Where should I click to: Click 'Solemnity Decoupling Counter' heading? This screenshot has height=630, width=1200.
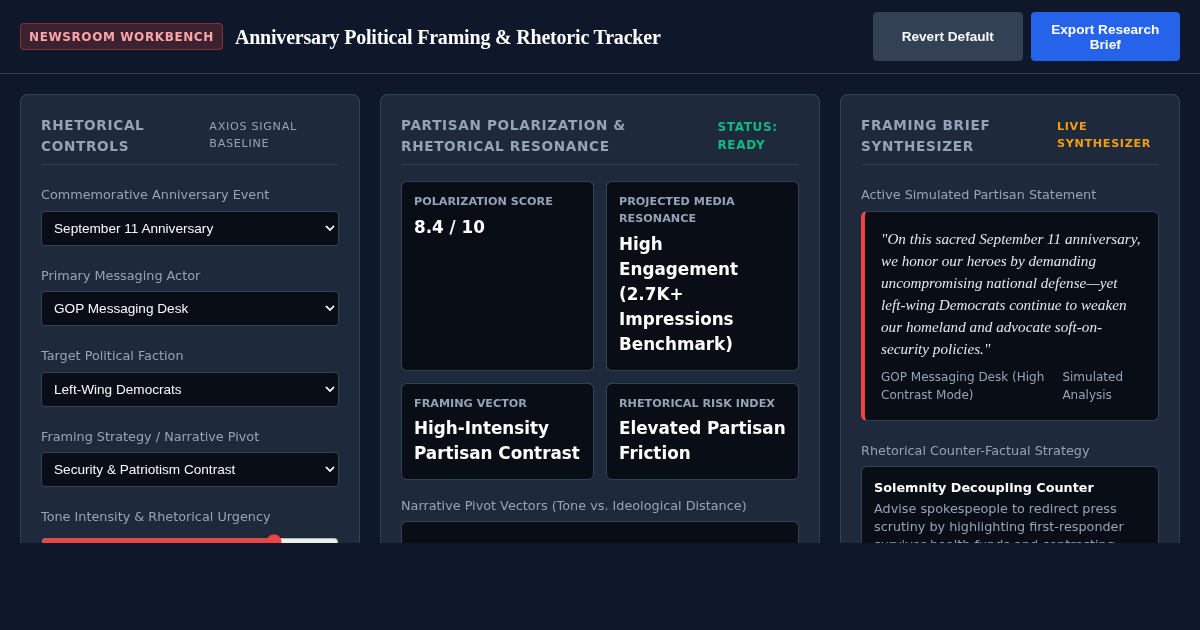tap(984, 488)
